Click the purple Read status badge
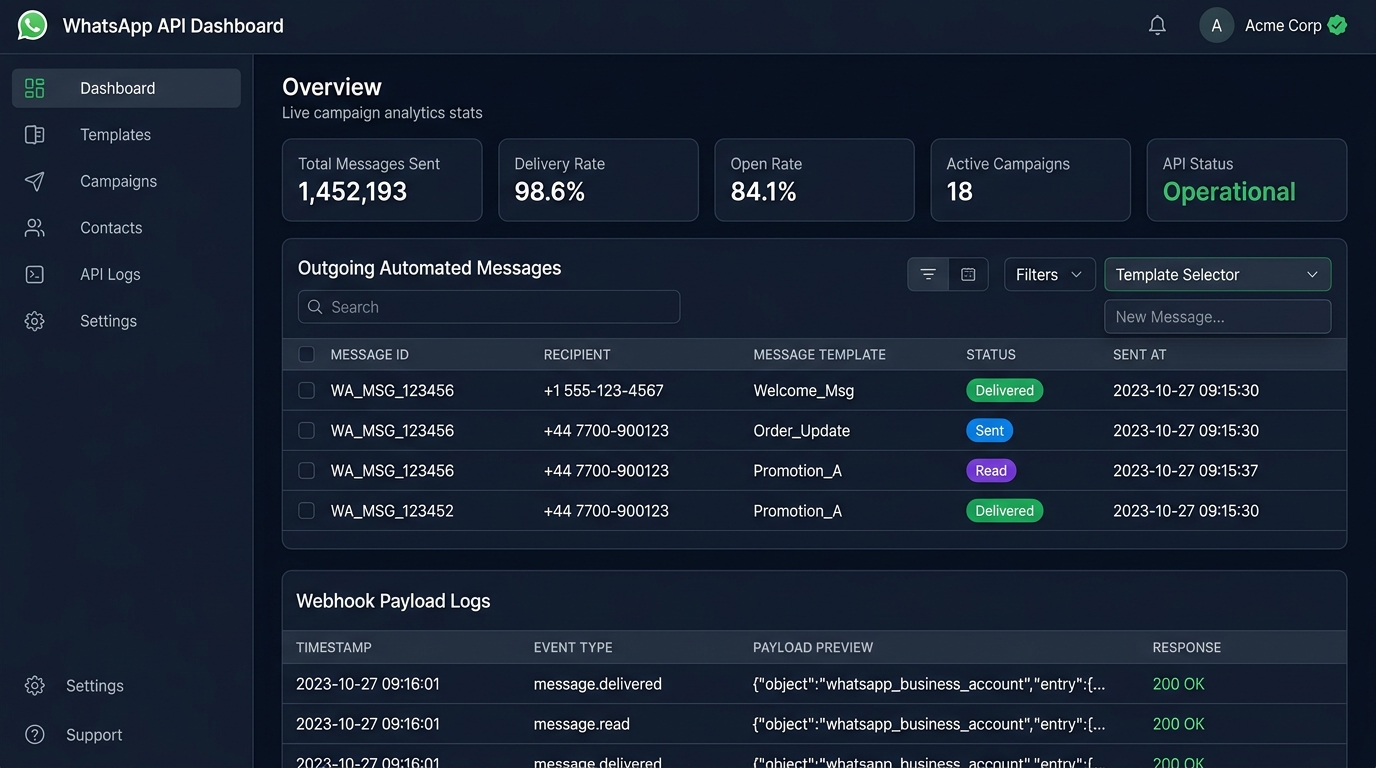The width and height of the screenshot is (1376, 768). 991,470
